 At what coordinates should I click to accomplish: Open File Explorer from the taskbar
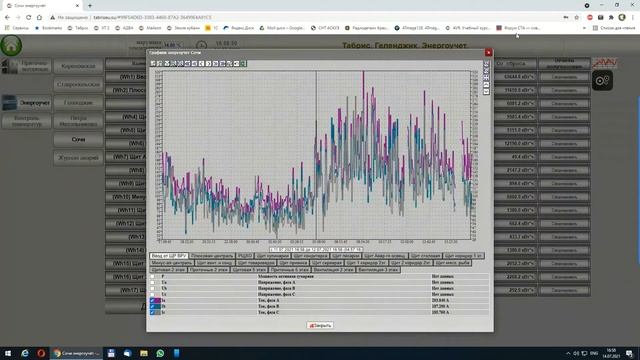coord(144,353)
